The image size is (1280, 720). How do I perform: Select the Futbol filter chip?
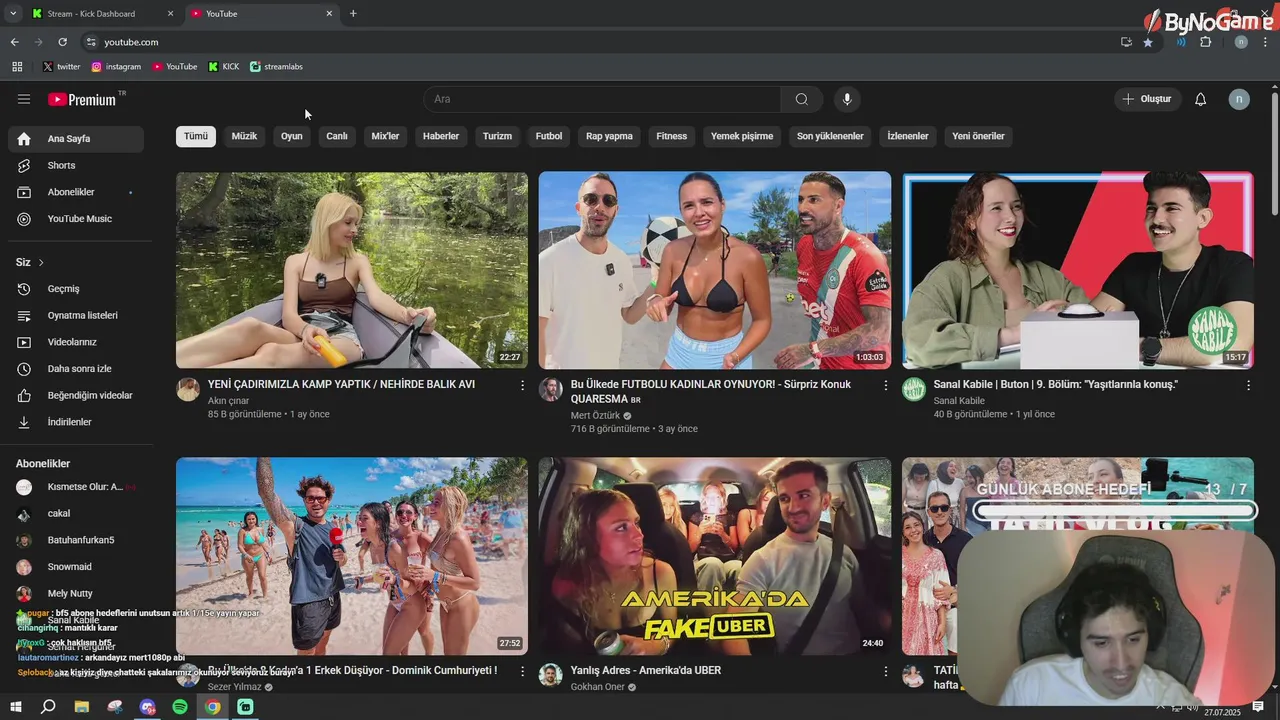(549, 136)
